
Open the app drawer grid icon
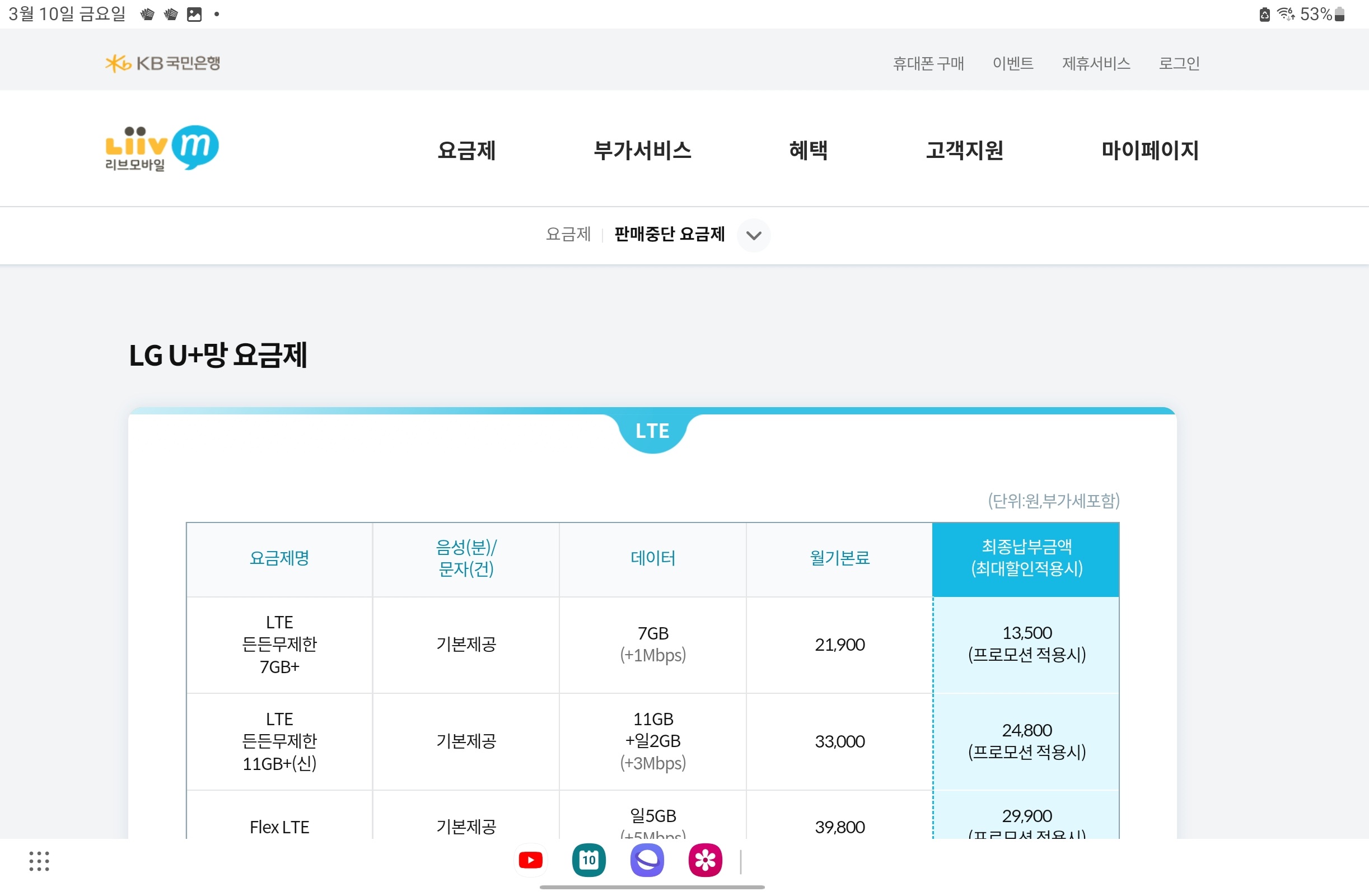tap(39, 861)
